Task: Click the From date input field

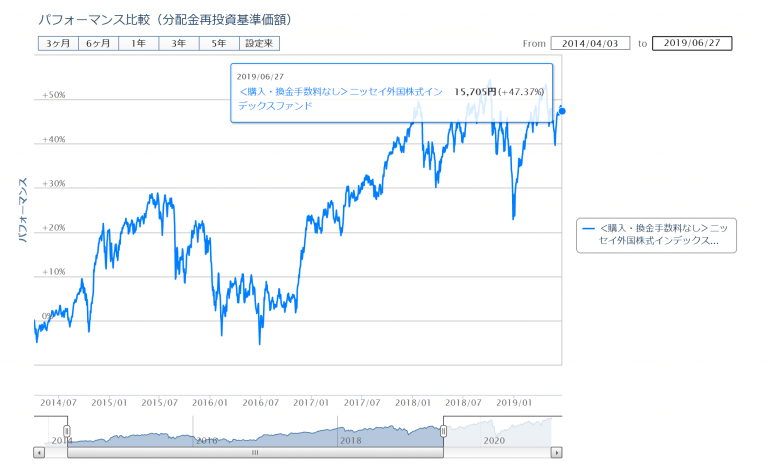Action: pos(590,44)
